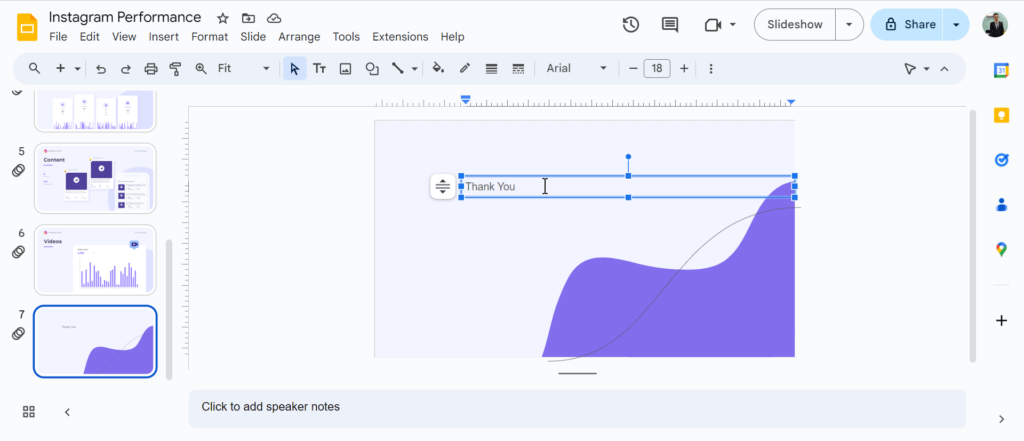
Task: Open Google Keep in side panel
Action: tap(1001, 115)
